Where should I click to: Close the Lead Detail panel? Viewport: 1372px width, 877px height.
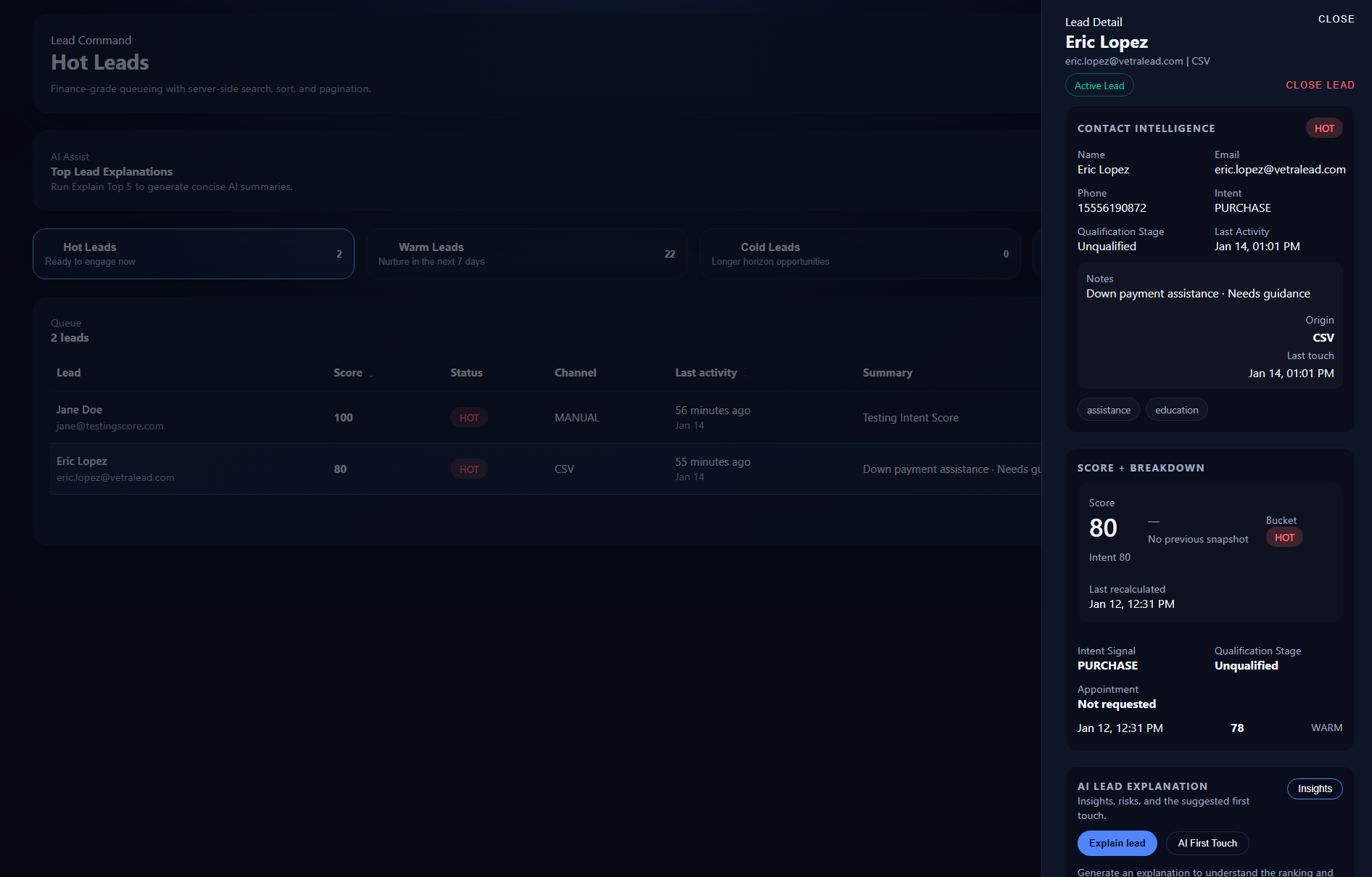tap(1336, 19)
